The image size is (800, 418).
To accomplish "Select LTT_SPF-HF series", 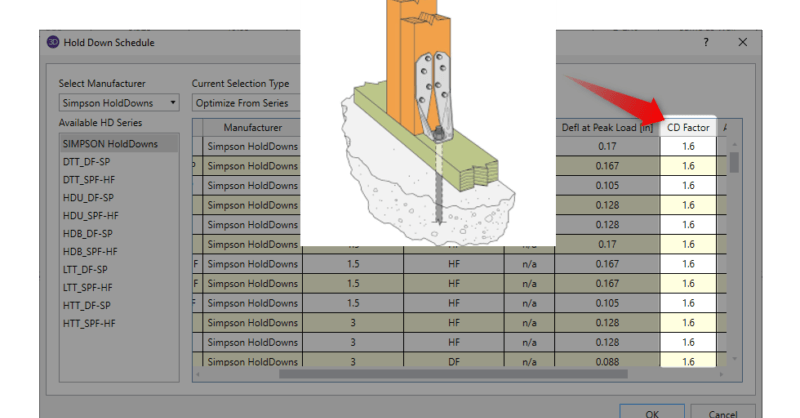I will pyautogui.click(x=87, y=287).
